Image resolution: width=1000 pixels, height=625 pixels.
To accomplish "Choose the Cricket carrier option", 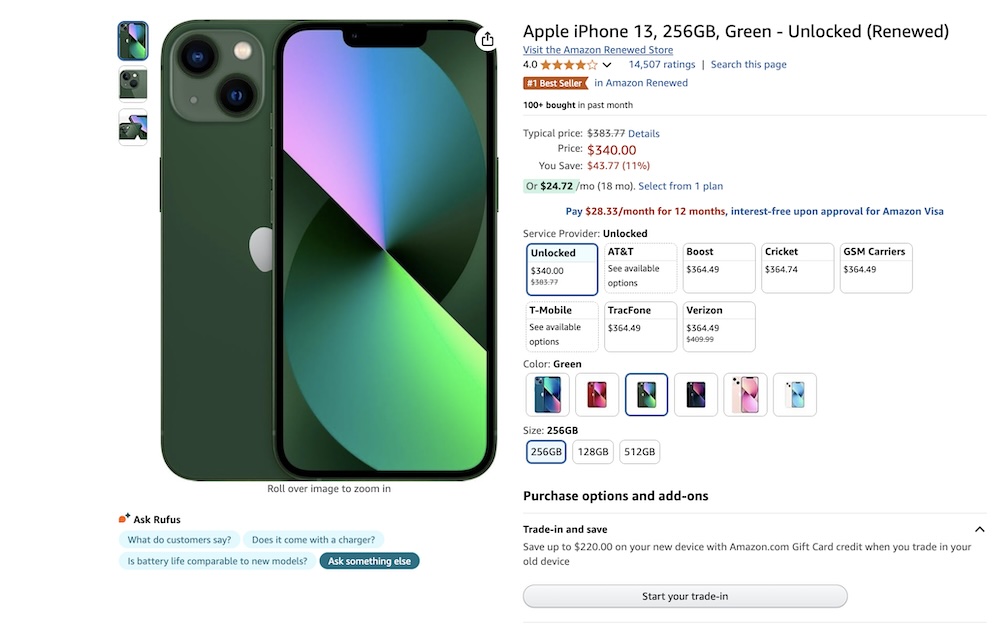I will pos(797,268).
